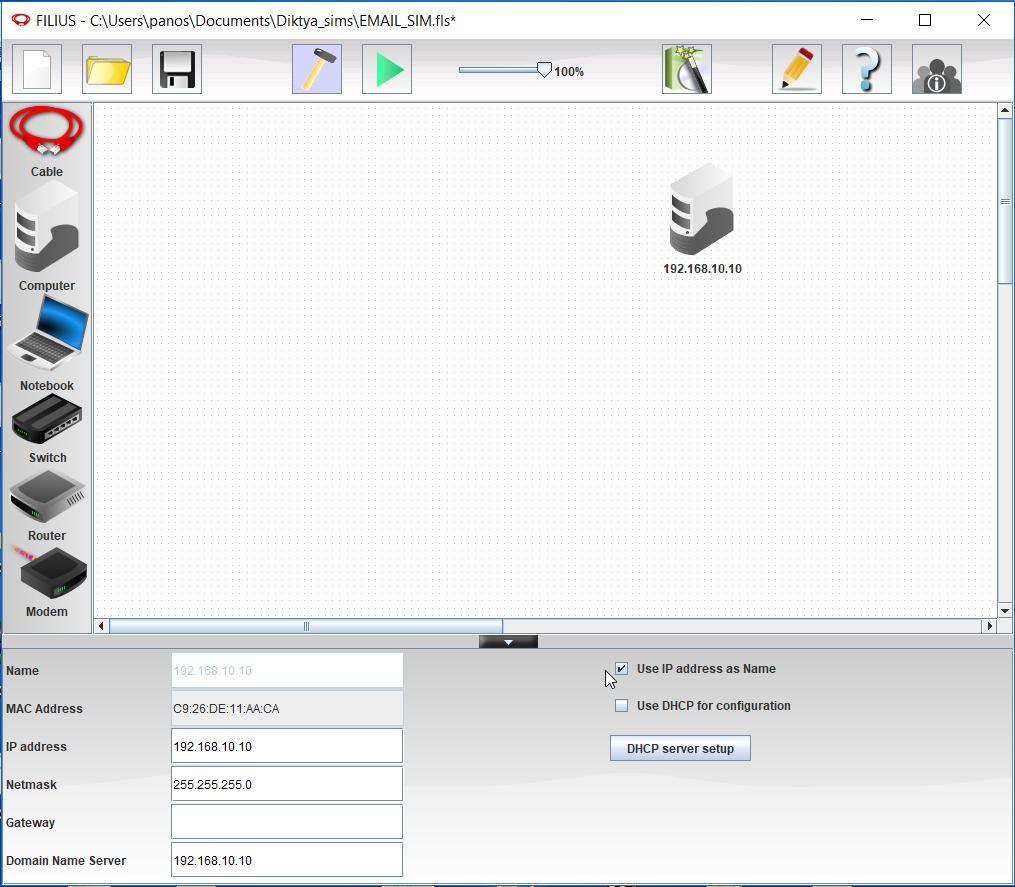Switch to design mode hammer icon
The height and width of the screenshot is (887, 1015).
317,69
